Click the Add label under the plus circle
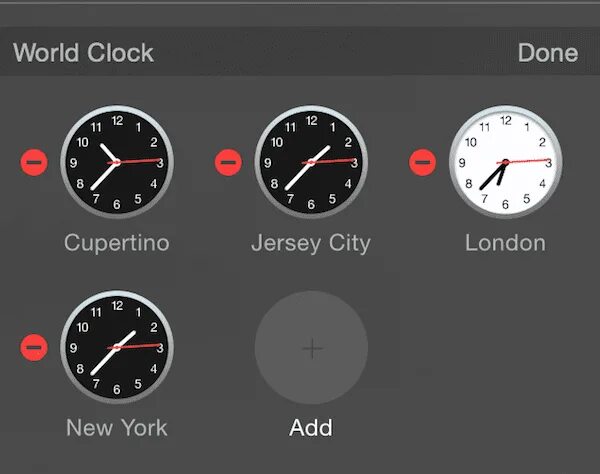Image resolution: width=600 pixels, height=474 pixels. tap(311, 427)
